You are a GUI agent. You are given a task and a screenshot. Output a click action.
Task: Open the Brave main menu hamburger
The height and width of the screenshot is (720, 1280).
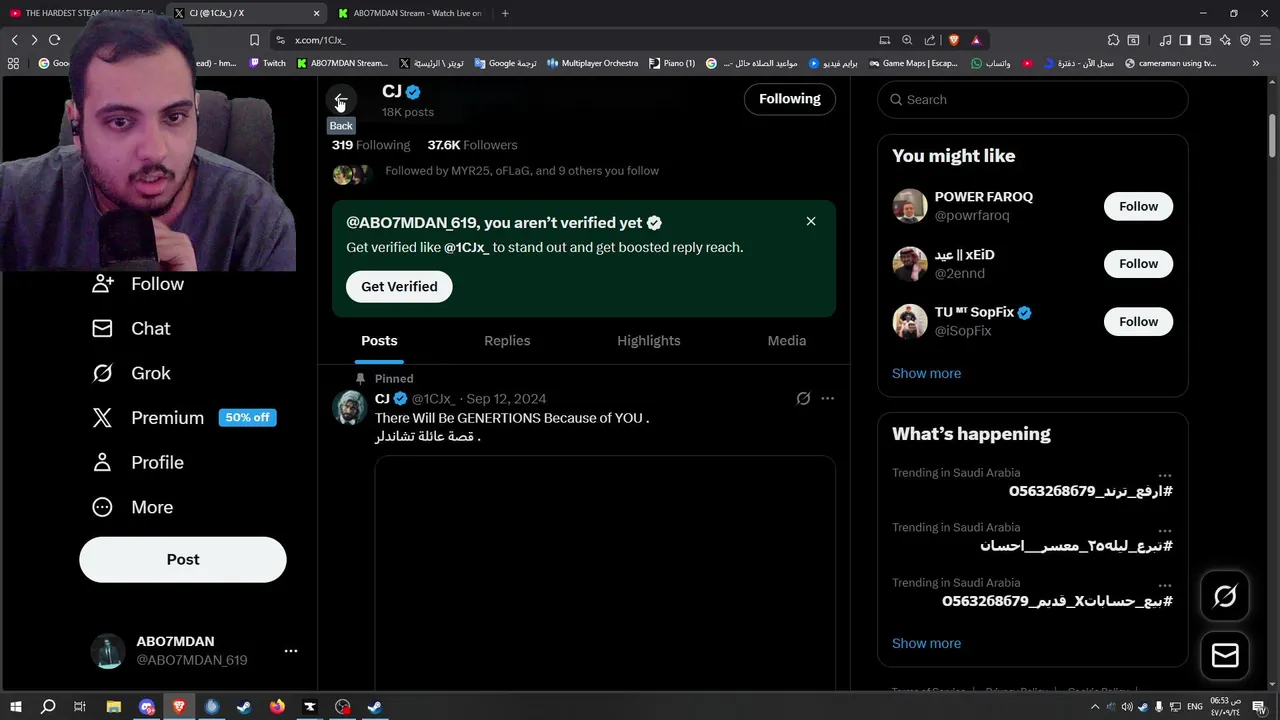click(1266, 40)
